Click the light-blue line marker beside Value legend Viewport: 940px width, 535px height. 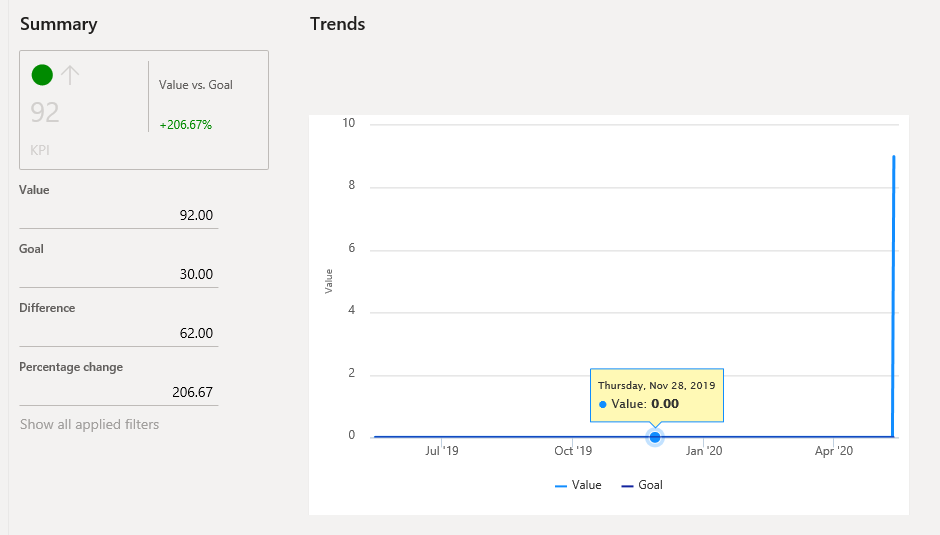561,486
